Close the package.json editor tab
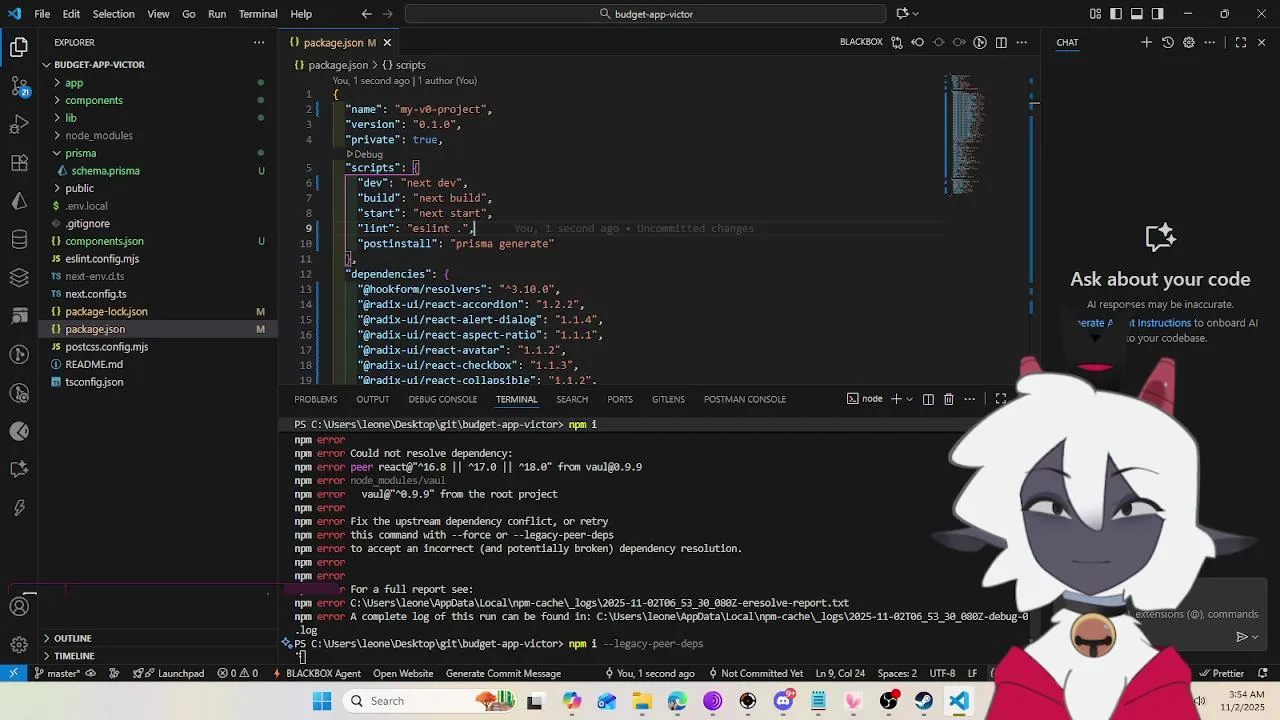Viewport: 1280px width, 720px height. coord(387,42)
